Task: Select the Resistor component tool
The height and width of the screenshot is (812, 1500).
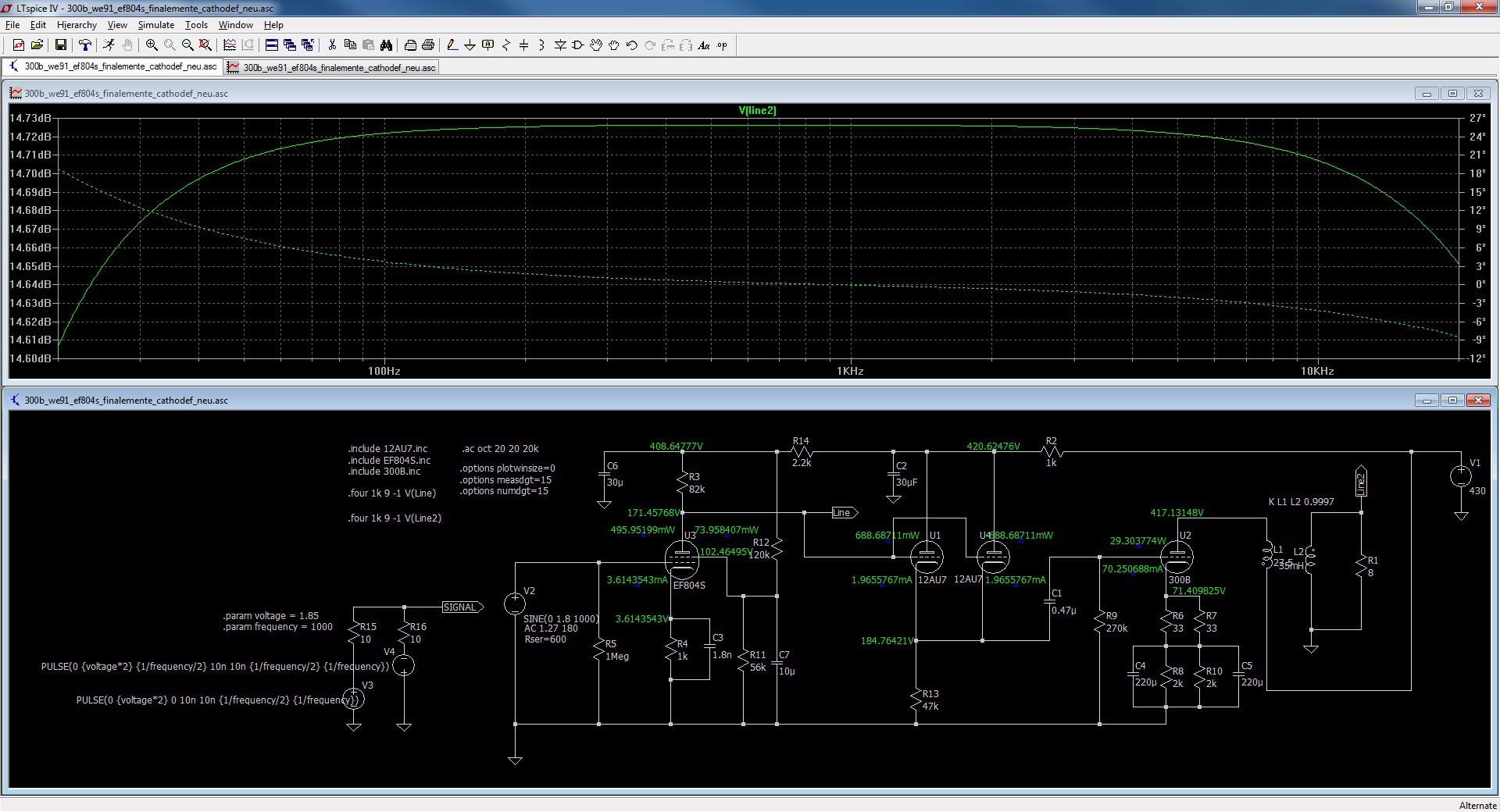Action: (x=505, y=45)
